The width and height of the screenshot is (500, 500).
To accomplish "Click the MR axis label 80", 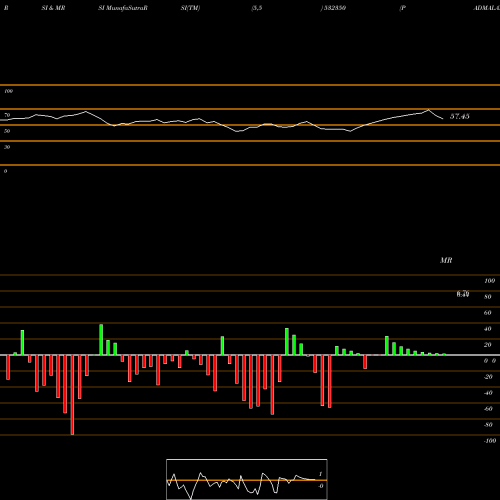I will 488,297.
